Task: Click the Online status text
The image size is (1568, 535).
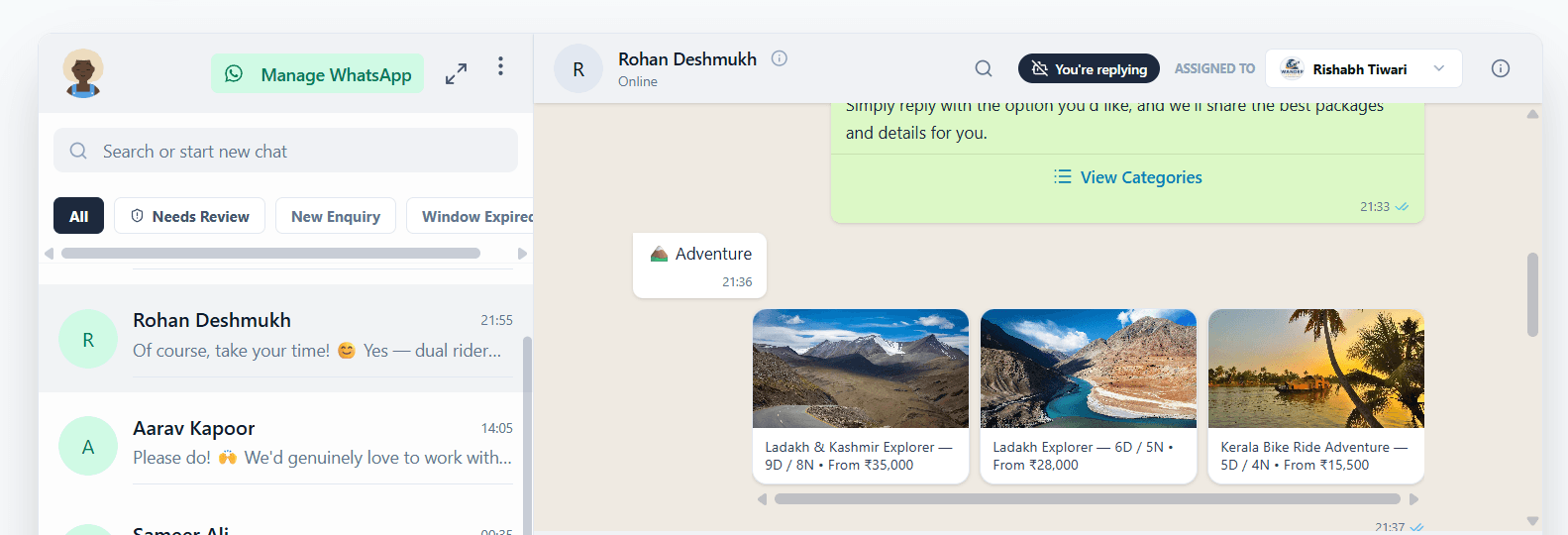Action: coord(638,81)
